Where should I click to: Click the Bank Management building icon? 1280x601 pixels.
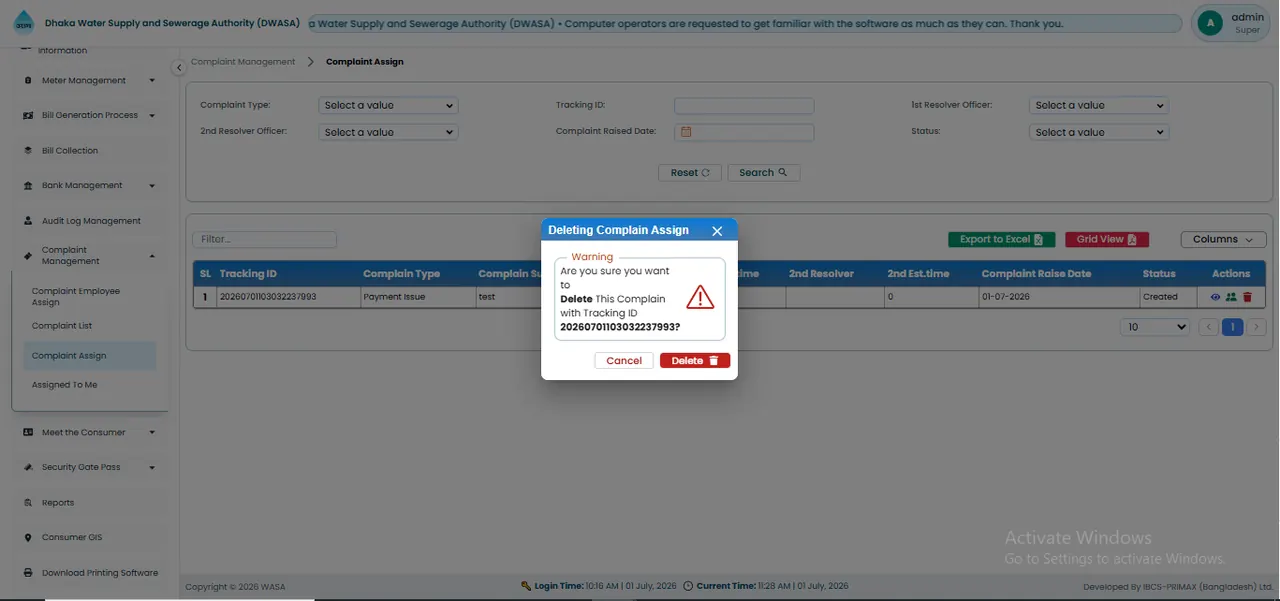(x=28, y=186)
